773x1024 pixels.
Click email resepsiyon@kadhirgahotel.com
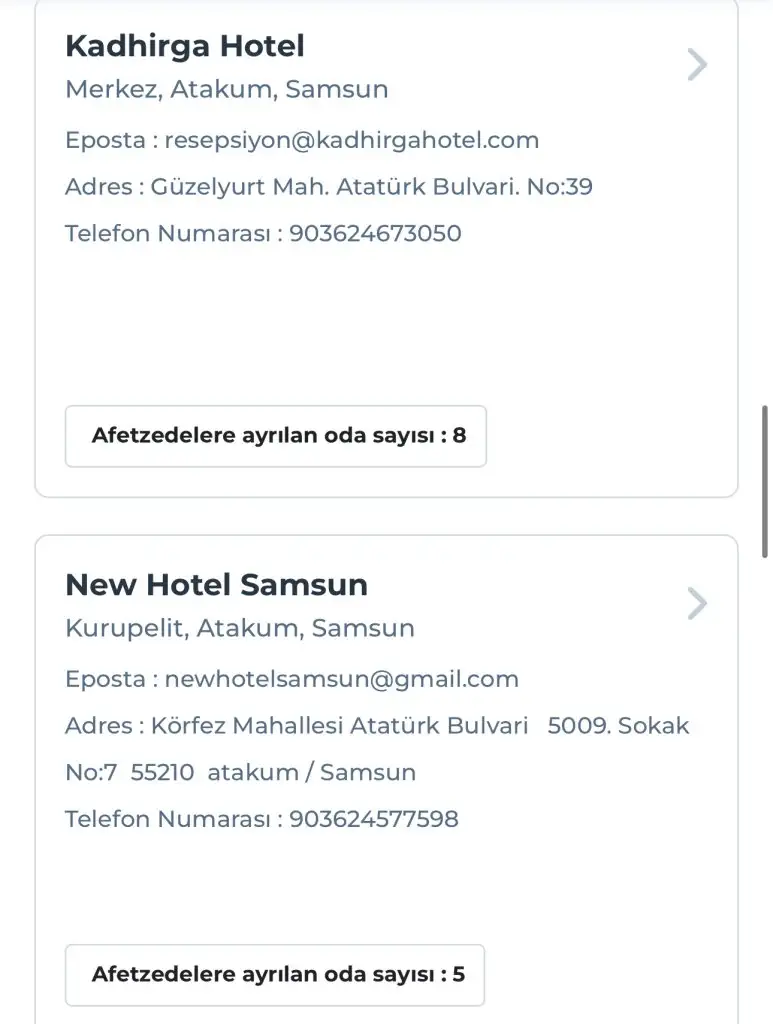click(x=351, y=140)
